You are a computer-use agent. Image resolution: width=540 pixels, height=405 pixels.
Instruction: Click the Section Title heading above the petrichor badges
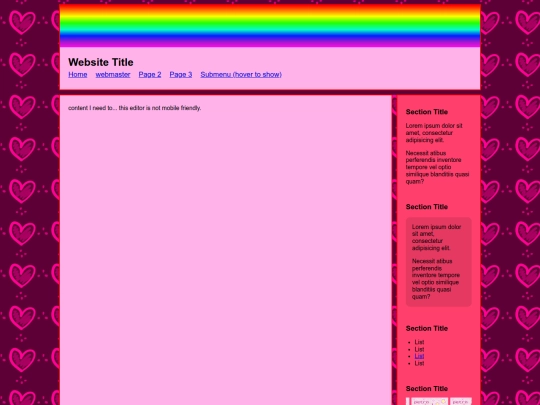[427, 389]
